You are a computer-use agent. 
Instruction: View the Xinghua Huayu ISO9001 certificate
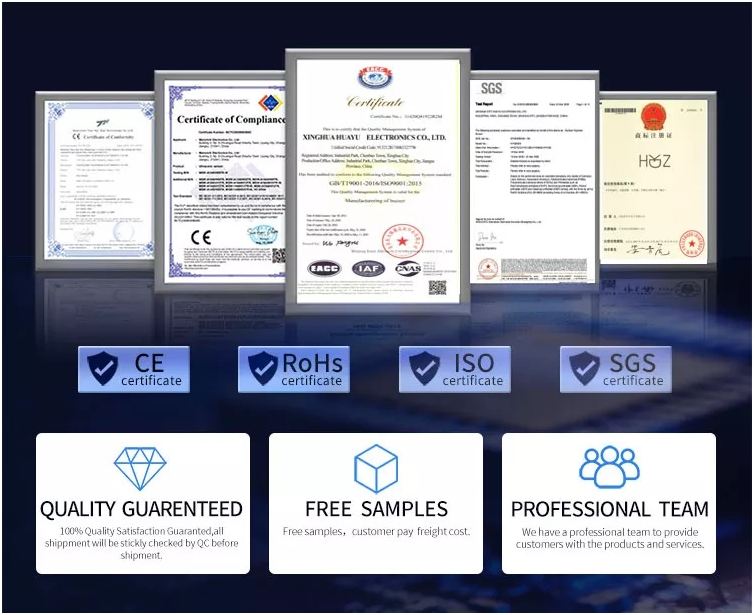(x=378, y=181)
